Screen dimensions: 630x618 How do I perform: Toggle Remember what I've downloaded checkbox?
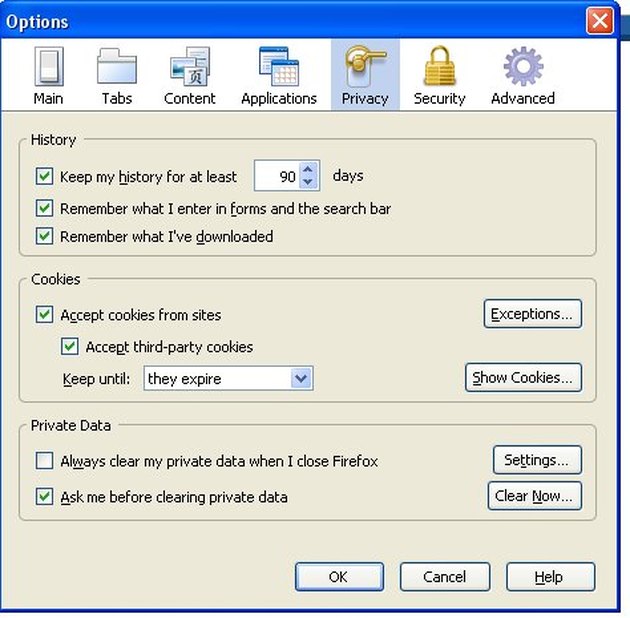[x=44, y=236]
